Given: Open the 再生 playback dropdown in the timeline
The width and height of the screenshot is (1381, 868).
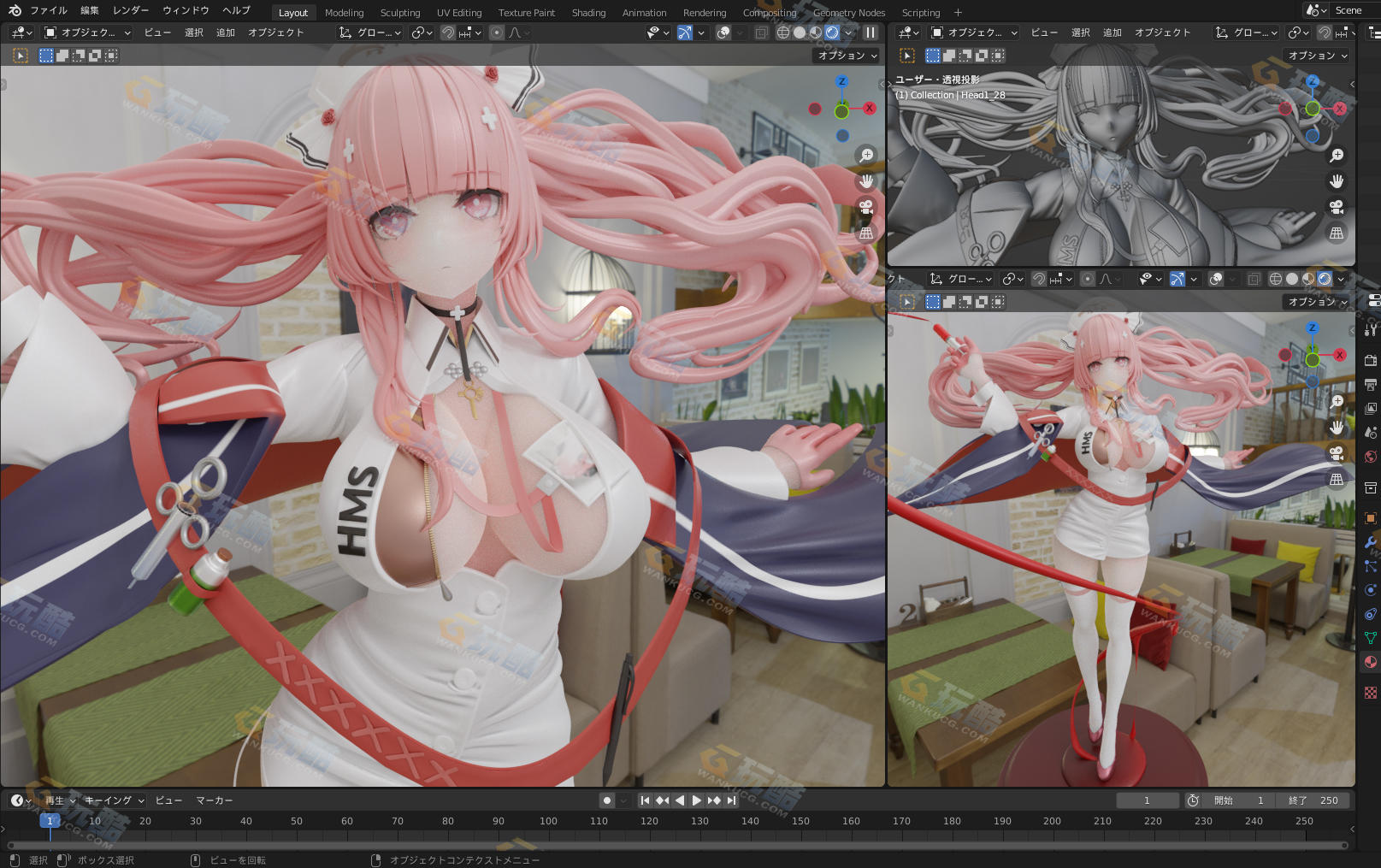Looking at the screenshot, I should click(60, 800).
